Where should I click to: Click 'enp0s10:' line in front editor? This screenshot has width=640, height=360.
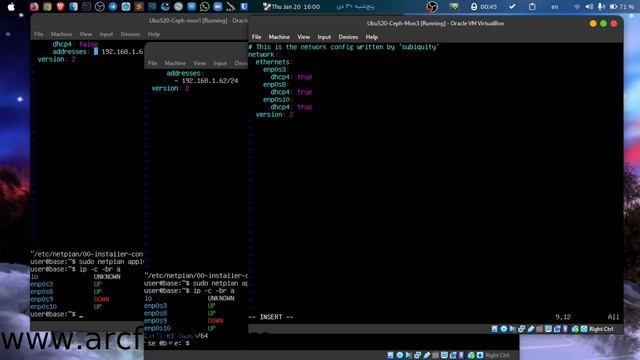pos(277,99)
